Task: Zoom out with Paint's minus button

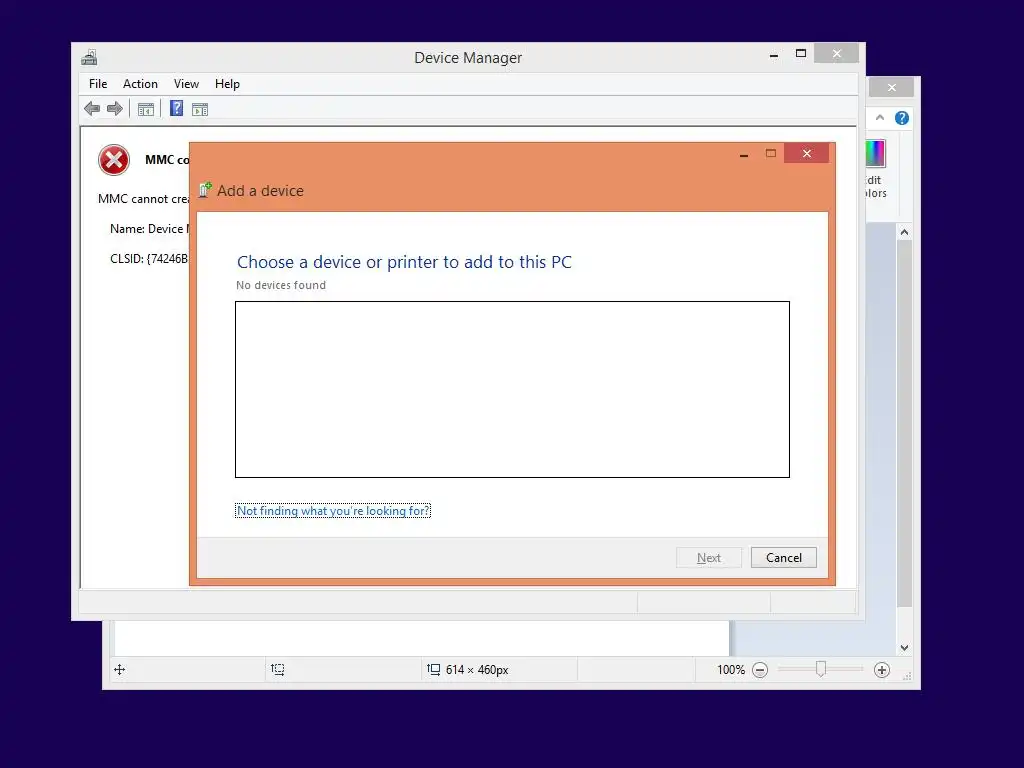Action: 760,670
